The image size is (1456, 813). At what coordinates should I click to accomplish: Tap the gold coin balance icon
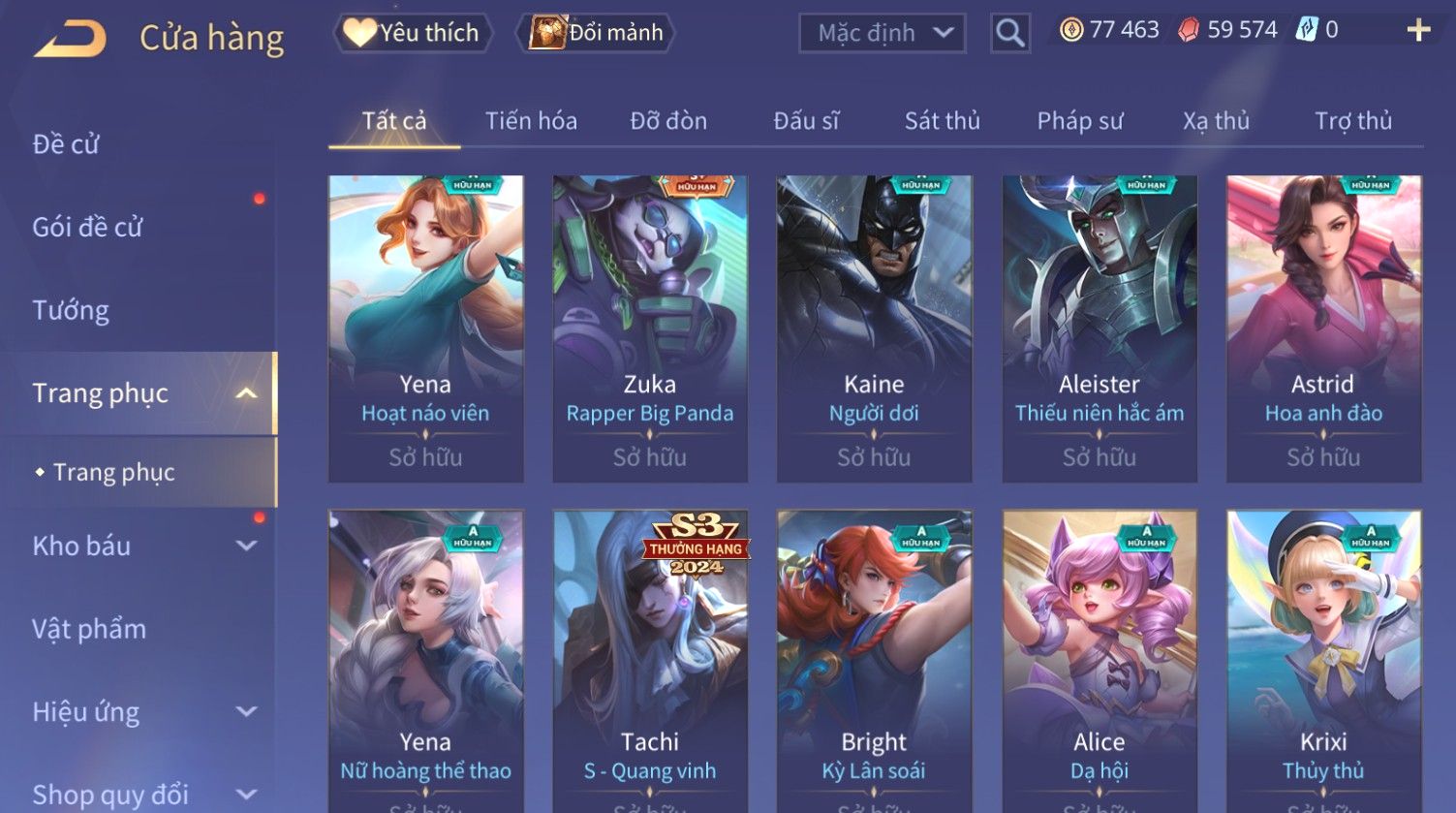[1070, 30]
